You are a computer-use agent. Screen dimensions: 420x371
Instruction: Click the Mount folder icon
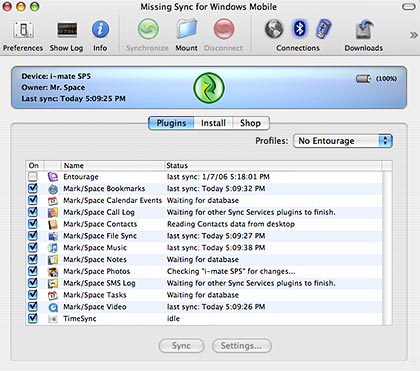click(x=187, y=29)
